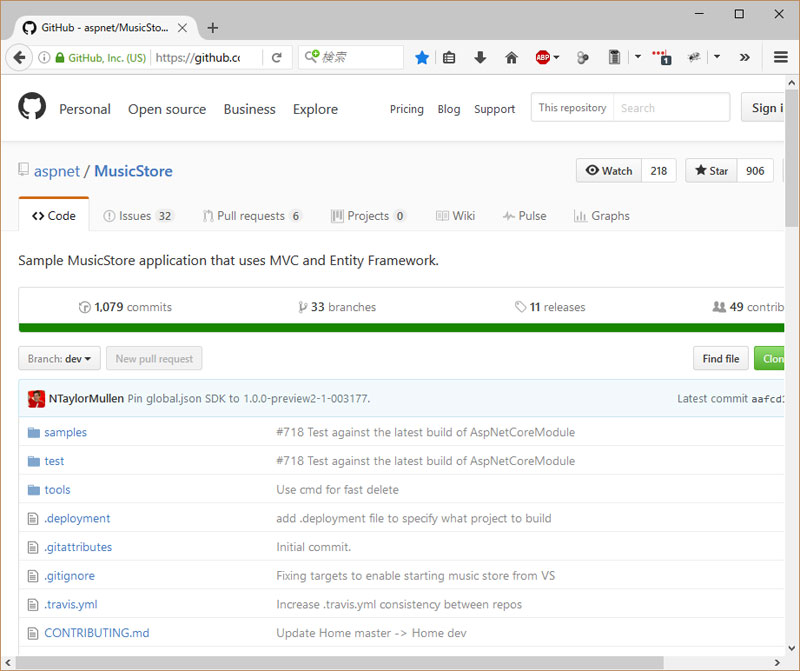Click the New pull request button

[x=154, y=359]
